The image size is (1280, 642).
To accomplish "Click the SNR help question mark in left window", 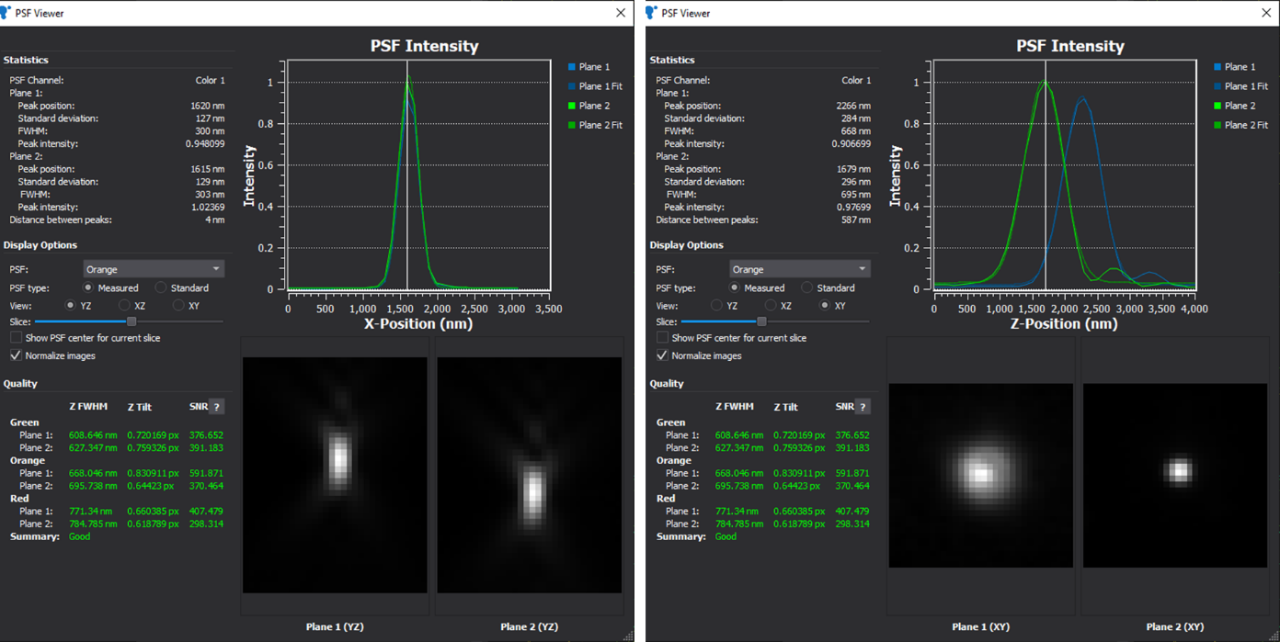I will pyautogui.click(x=217, y=406).
